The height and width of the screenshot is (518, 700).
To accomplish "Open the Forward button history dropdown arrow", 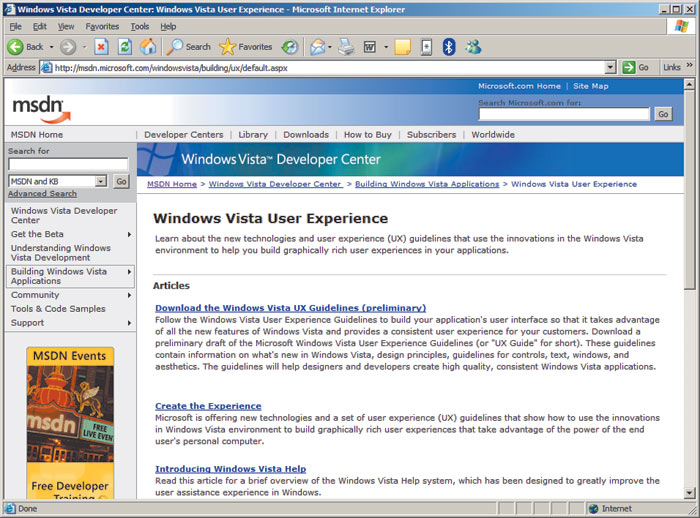I will (x=84, y=47).
